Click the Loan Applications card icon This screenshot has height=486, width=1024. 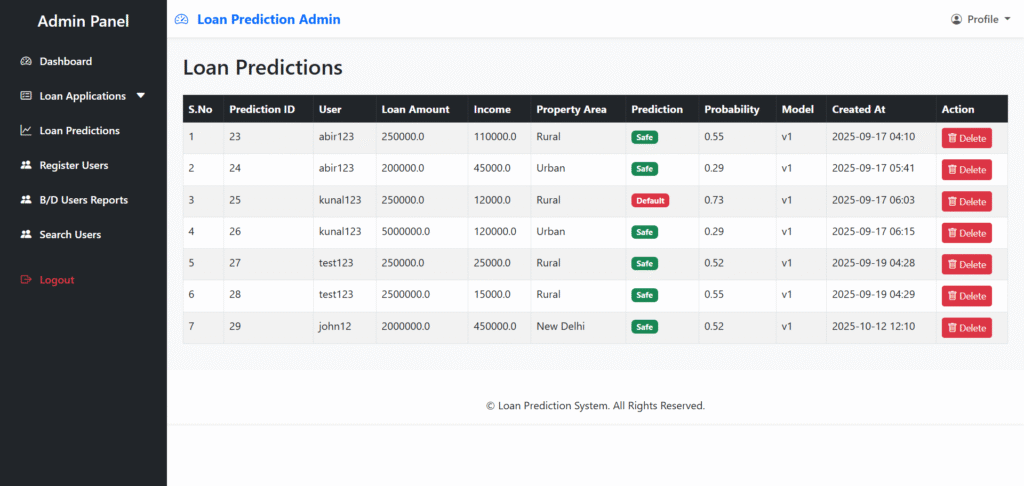pyautogui.click(x=26, y=96)
